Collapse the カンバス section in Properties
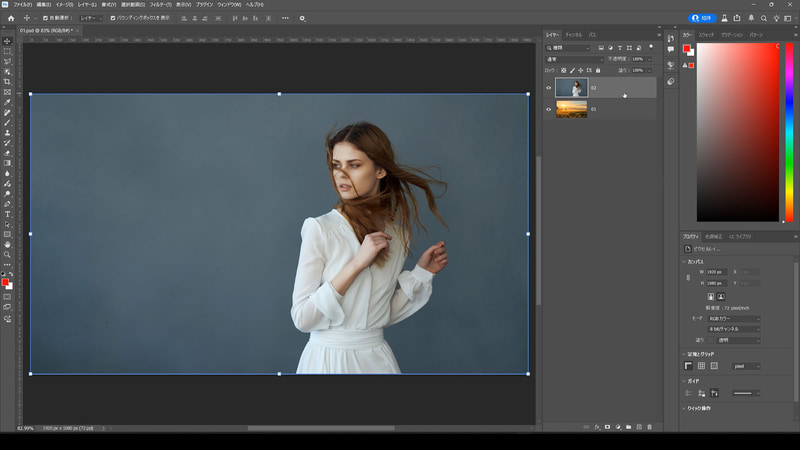800x450 pixels. [685, 262]
